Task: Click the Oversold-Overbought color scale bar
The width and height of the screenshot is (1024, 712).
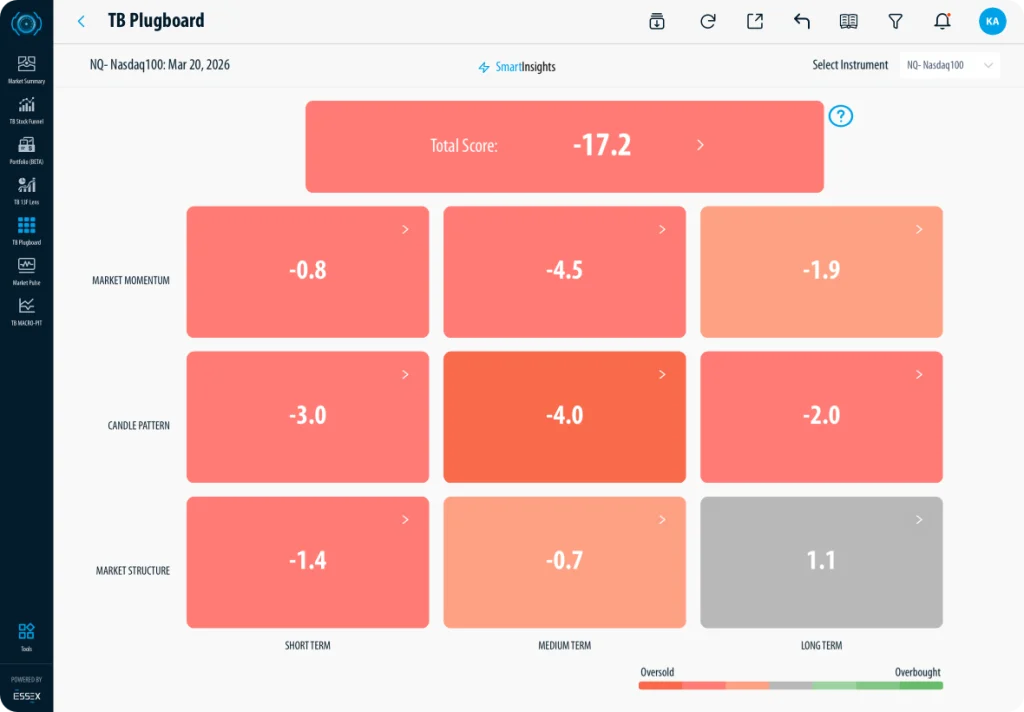Action: (x=790, y=685)
